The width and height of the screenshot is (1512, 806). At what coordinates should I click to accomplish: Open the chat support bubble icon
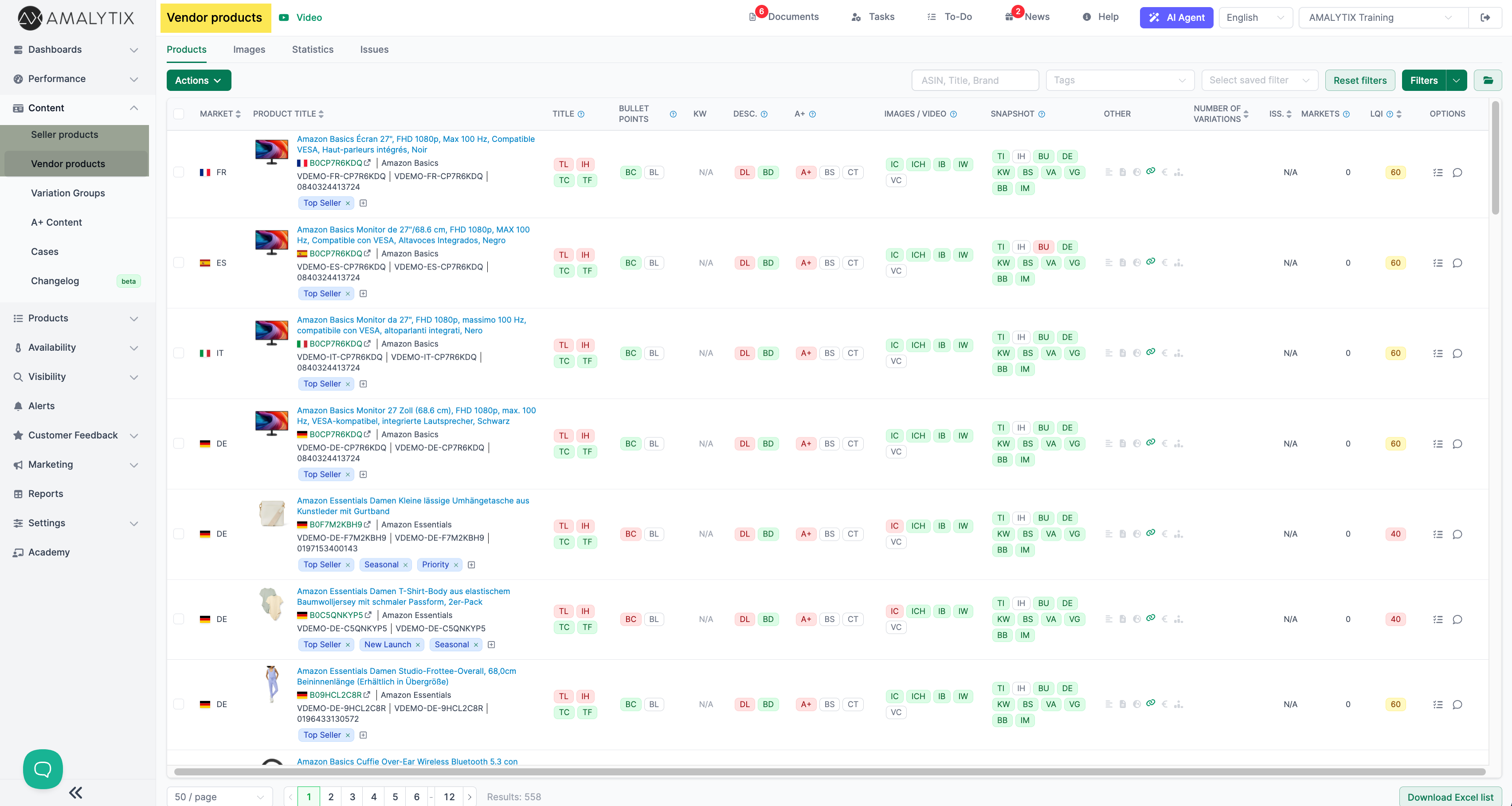click(x=43, y=768)
